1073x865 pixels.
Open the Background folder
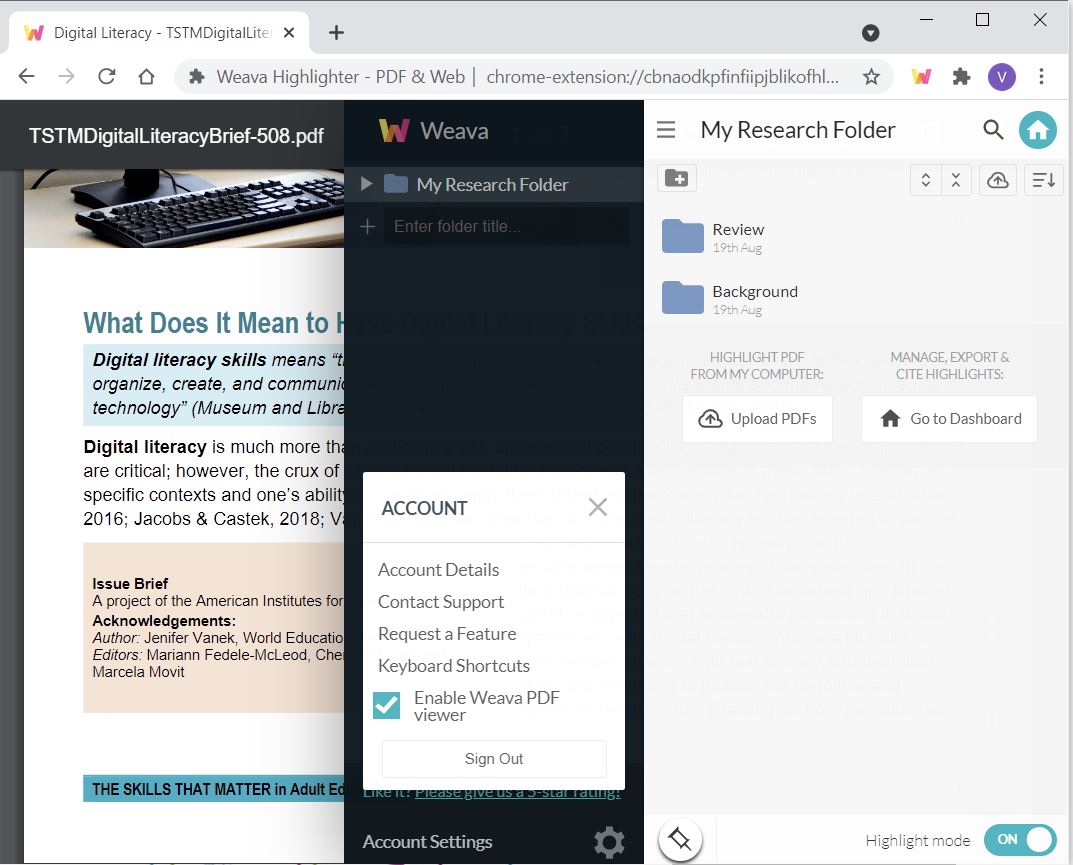[729, 299]
